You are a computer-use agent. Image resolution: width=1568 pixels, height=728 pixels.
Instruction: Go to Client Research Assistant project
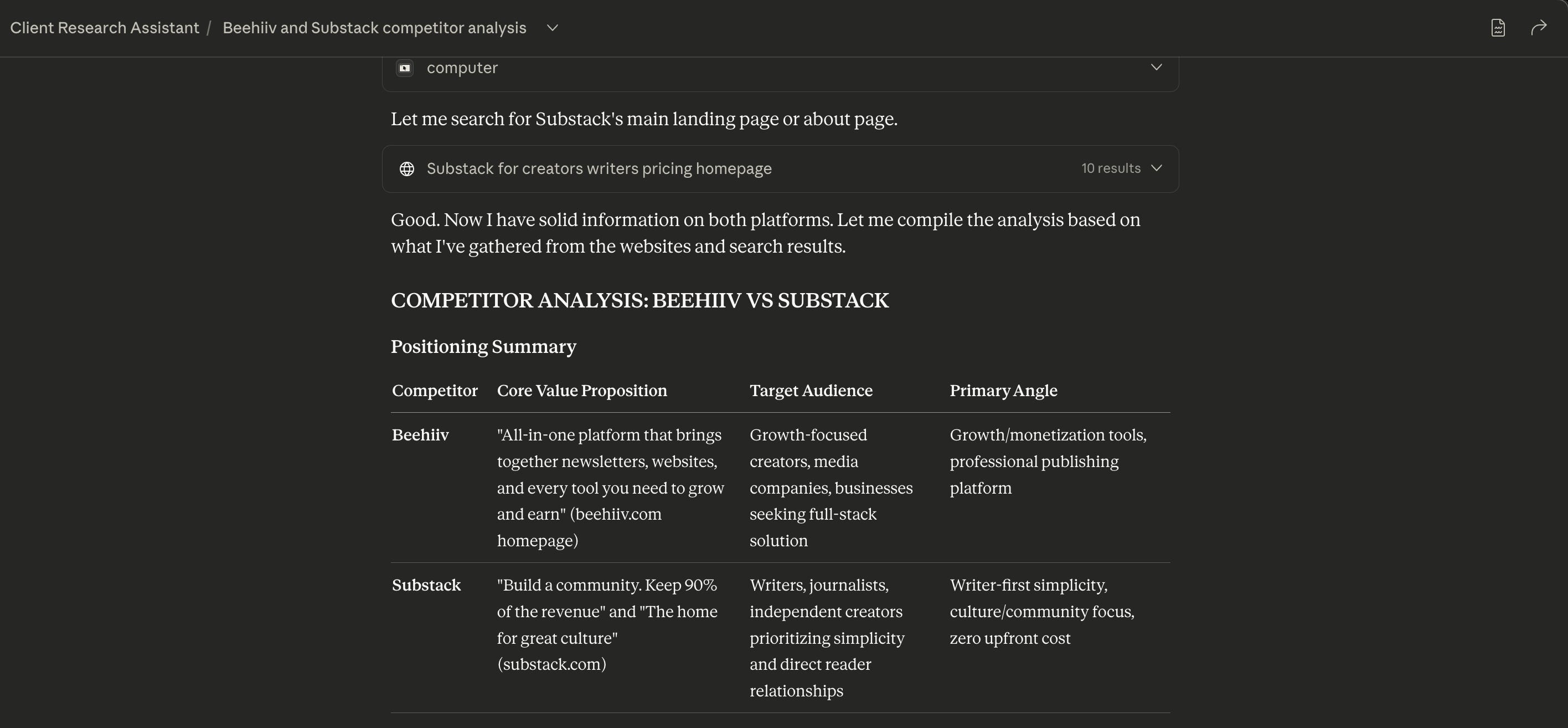tap(105, 28)
